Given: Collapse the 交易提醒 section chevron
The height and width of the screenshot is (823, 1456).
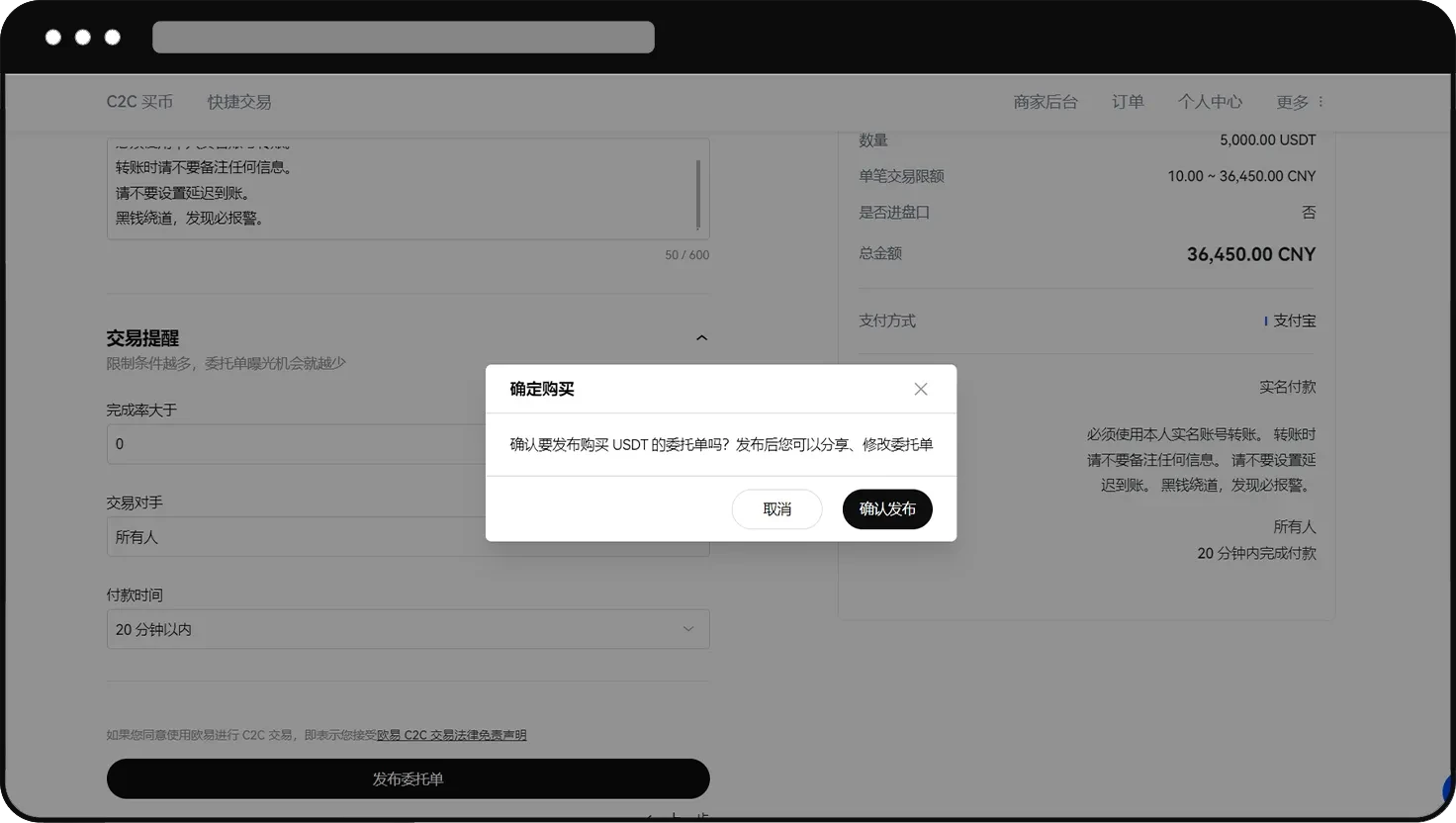Looking at the screenshot, I should [x=701, y=338].
